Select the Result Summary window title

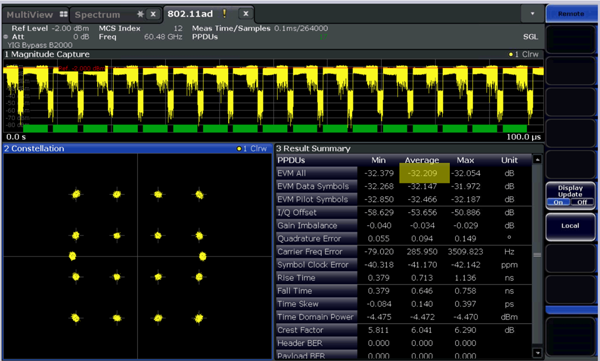coord(313,149)
